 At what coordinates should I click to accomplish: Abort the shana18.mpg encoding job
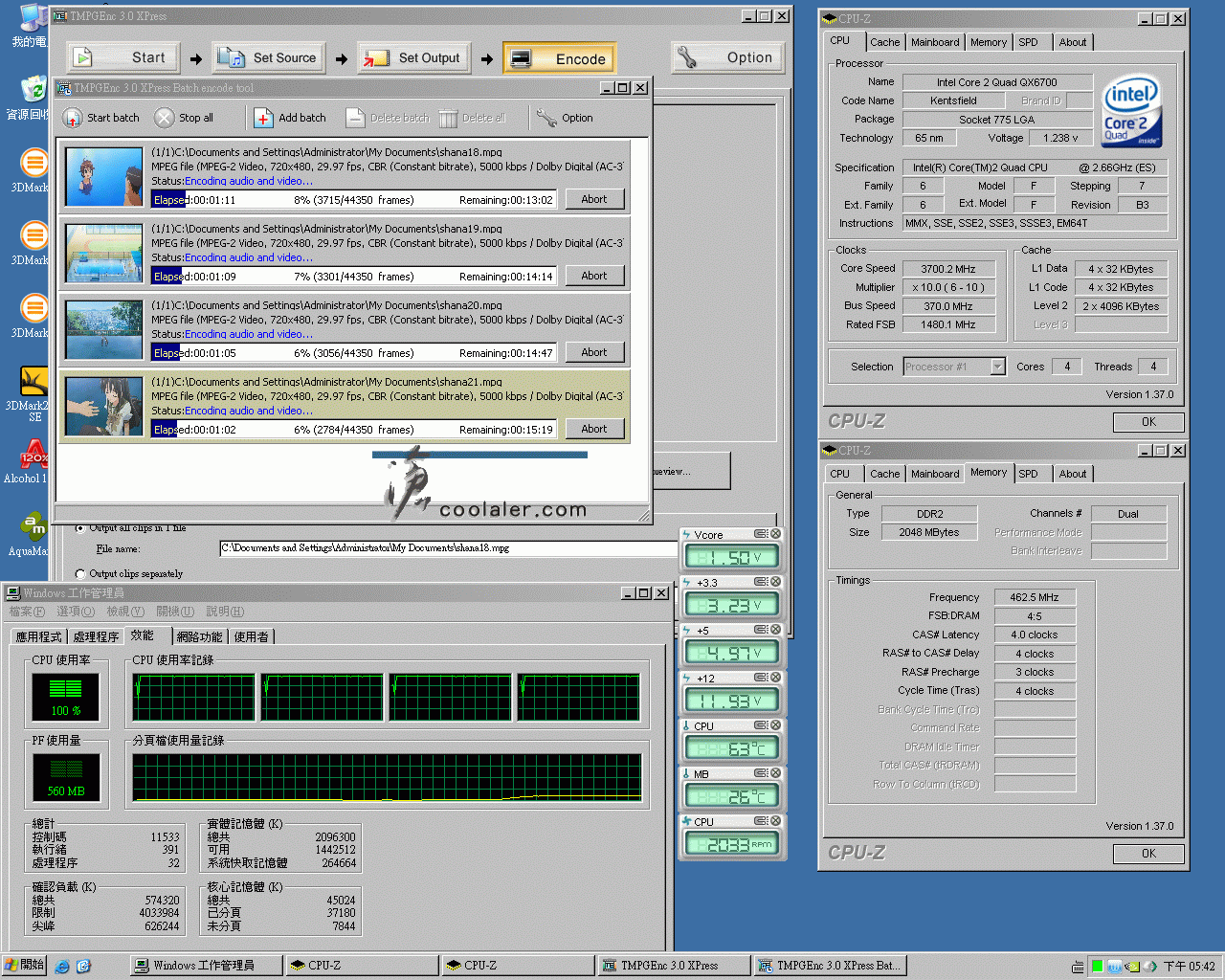click(594, 199)
